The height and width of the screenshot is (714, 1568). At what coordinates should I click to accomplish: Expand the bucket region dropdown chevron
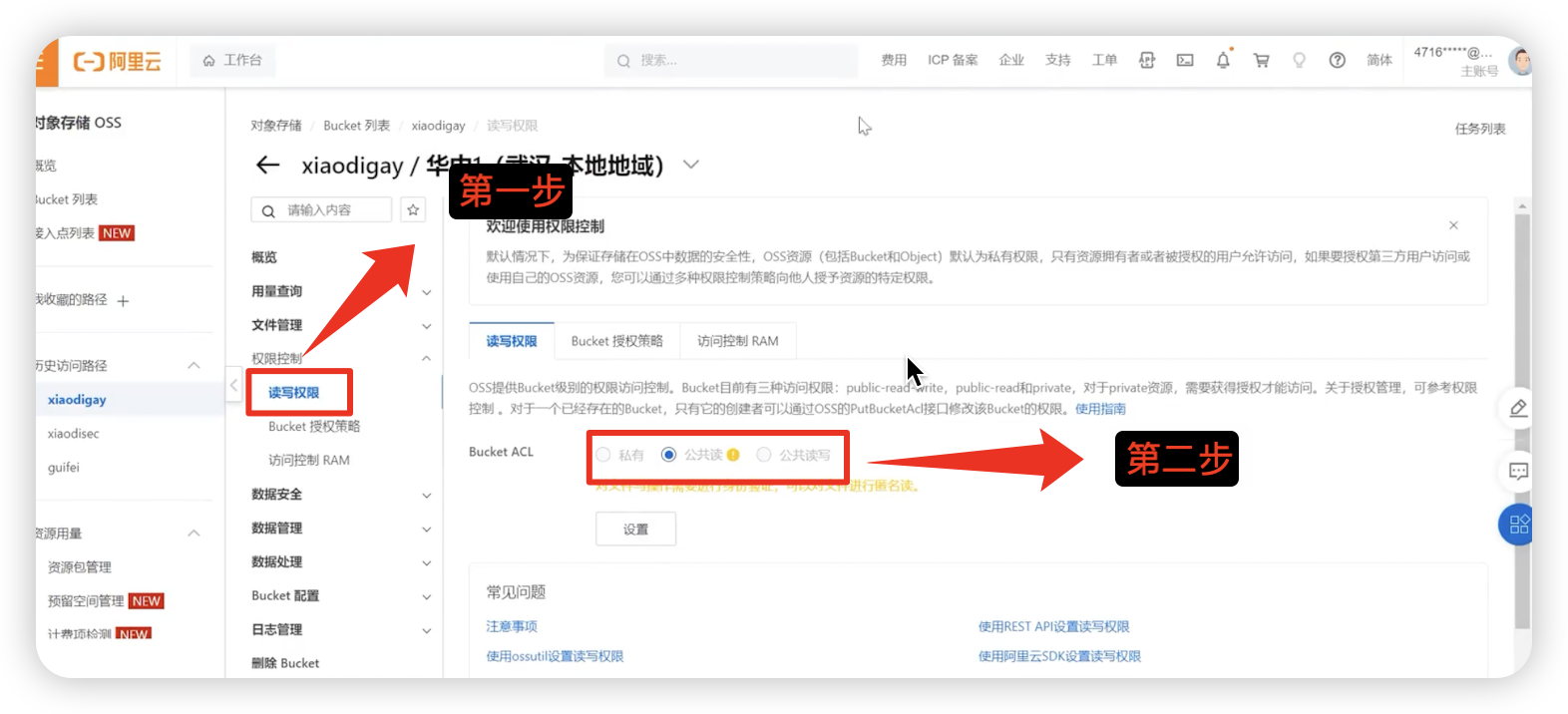[x=690, y=165]
